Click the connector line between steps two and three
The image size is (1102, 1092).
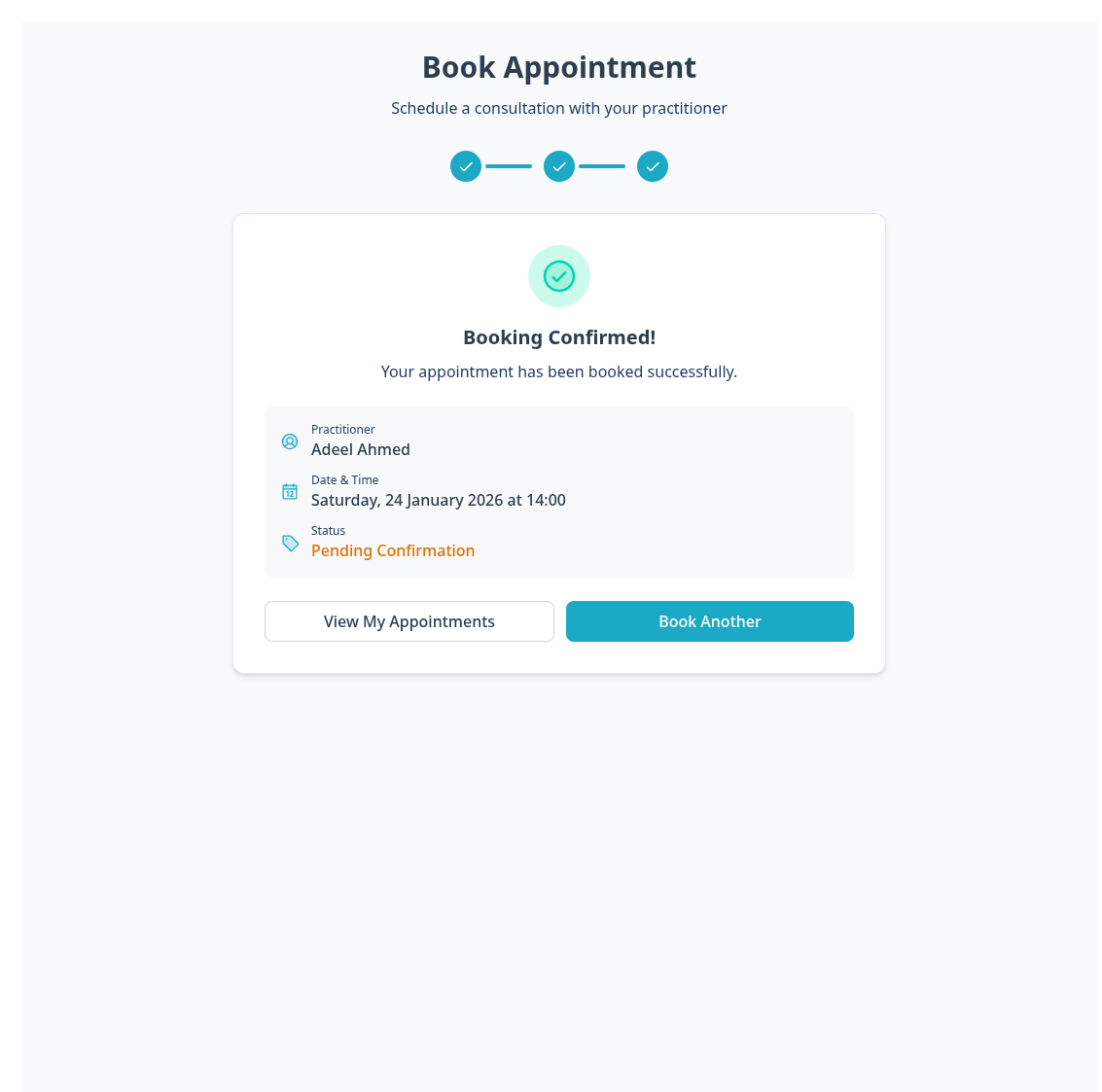pos(602,166)
